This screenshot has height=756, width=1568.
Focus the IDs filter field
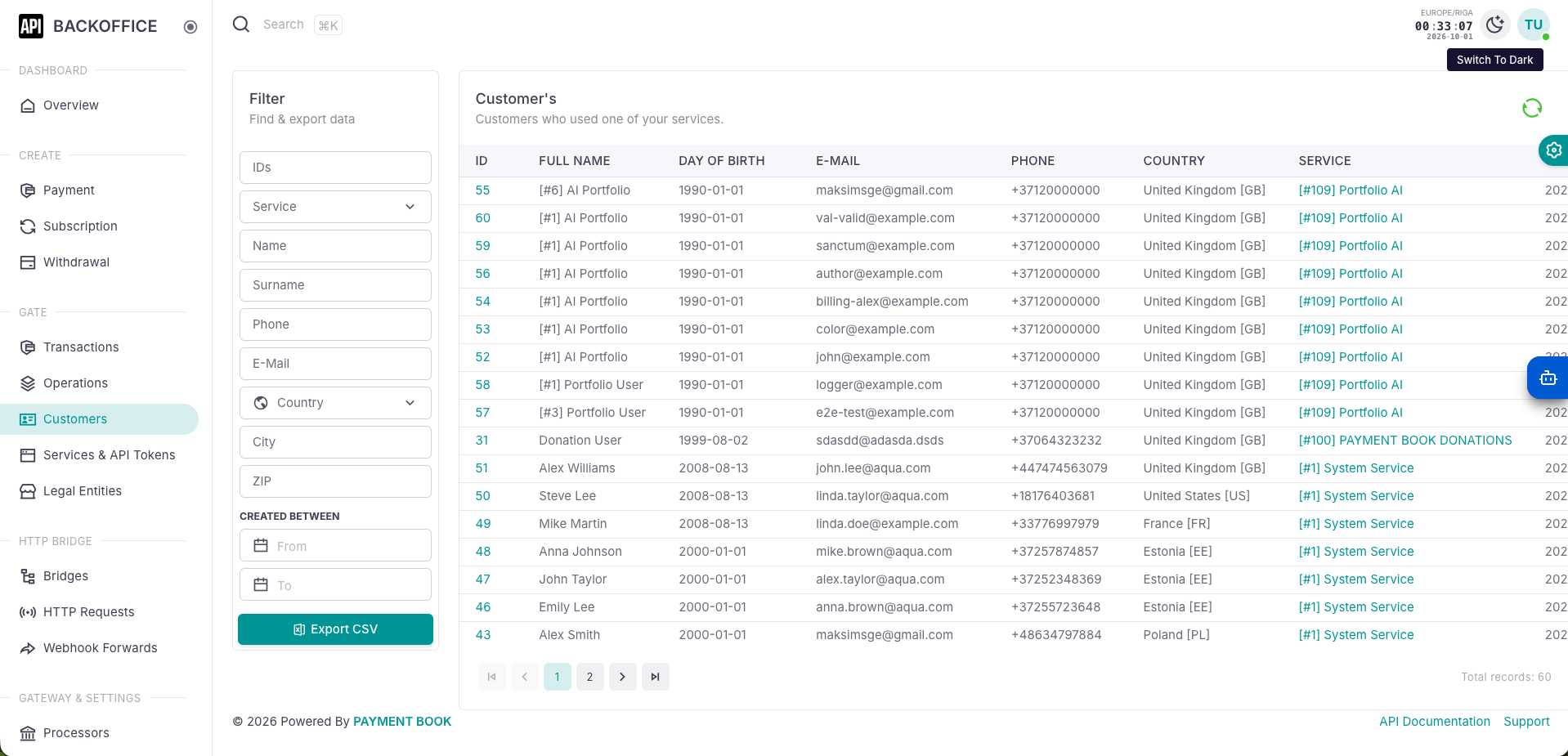click(x=335, y=168)
